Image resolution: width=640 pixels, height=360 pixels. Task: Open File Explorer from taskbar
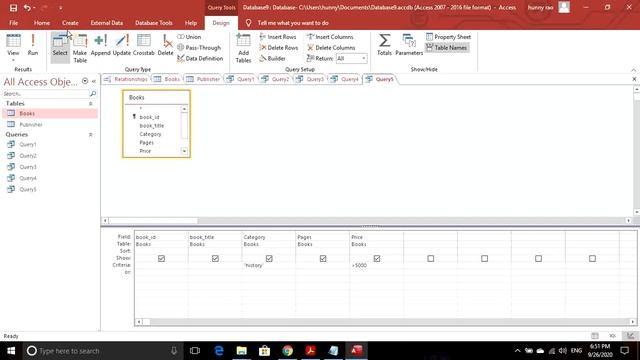point(242,351)
